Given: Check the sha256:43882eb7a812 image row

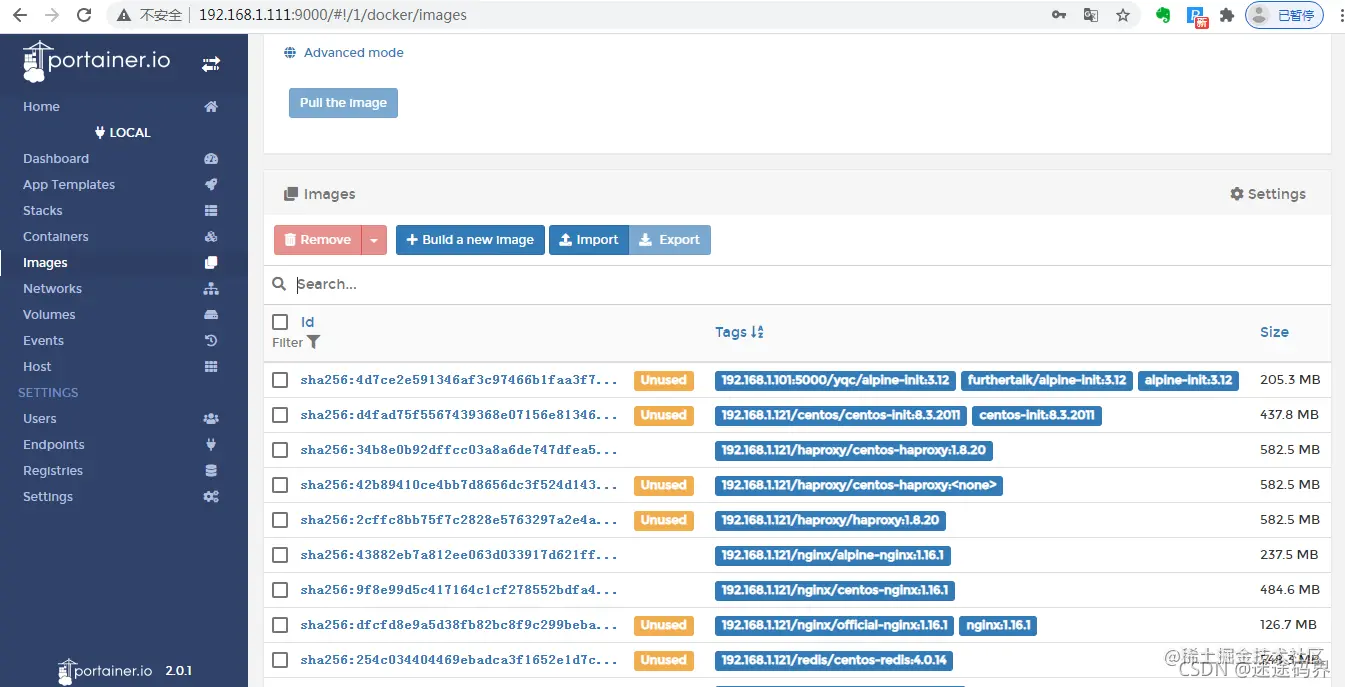Looking at the screenshot, I should 280,555.
